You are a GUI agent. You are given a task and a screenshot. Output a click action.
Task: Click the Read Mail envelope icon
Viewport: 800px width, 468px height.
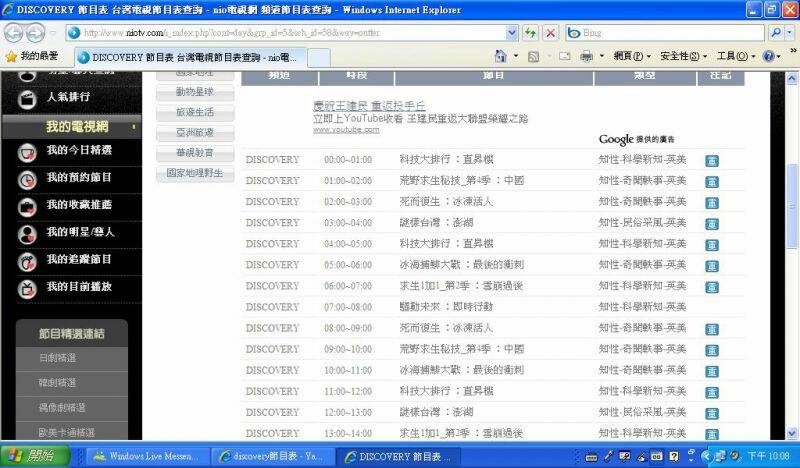pyautogui.click(x=564, y=56)
